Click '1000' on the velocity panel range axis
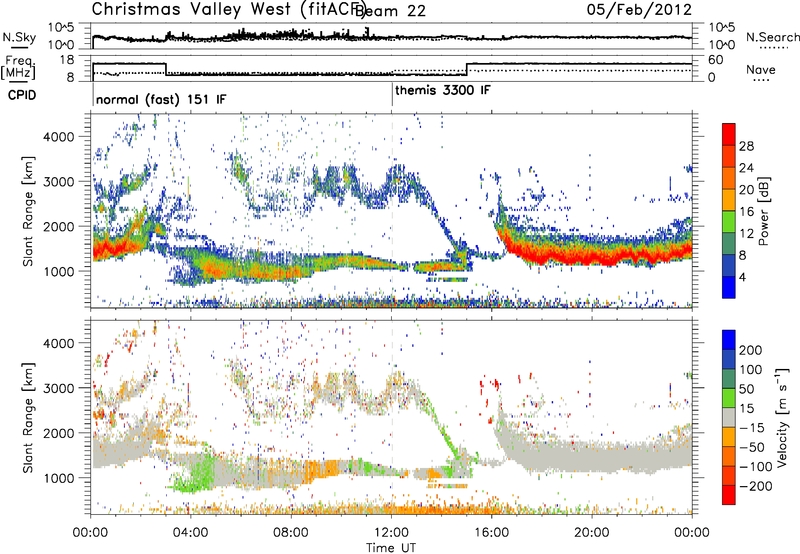This screenshot has width=800, height=554. 59,478
